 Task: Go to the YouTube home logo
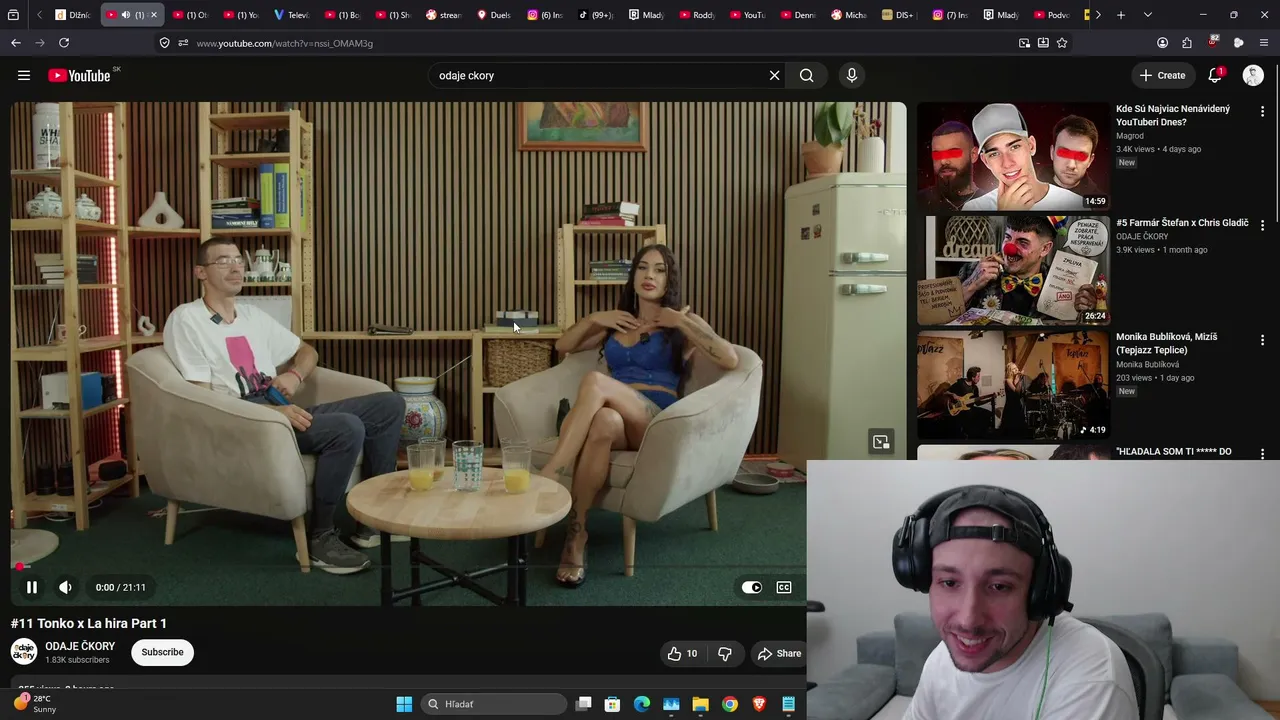(79, 75)
